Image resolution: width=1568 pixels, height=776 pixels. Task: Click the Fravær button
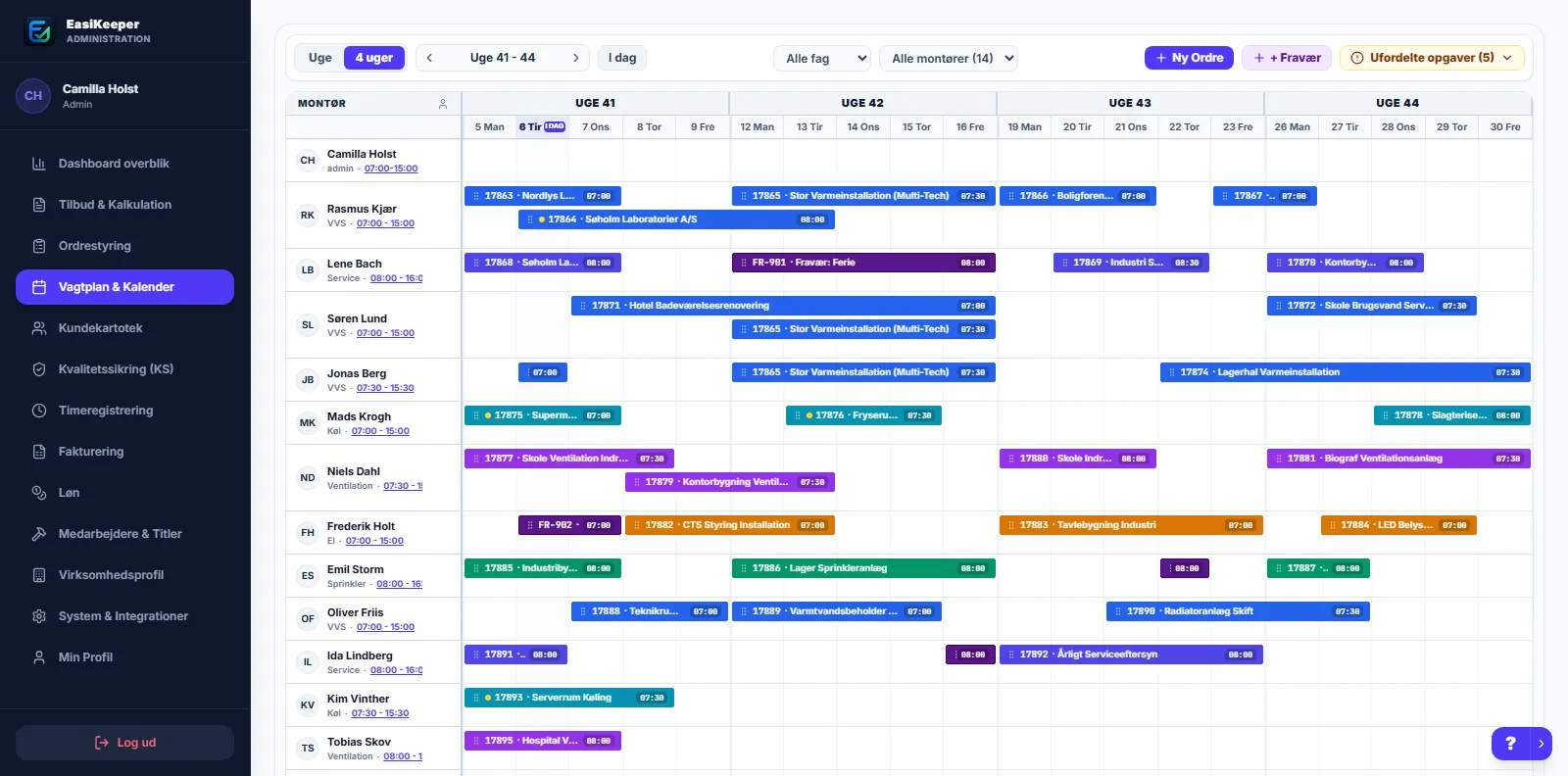[x=1287, y=58]
